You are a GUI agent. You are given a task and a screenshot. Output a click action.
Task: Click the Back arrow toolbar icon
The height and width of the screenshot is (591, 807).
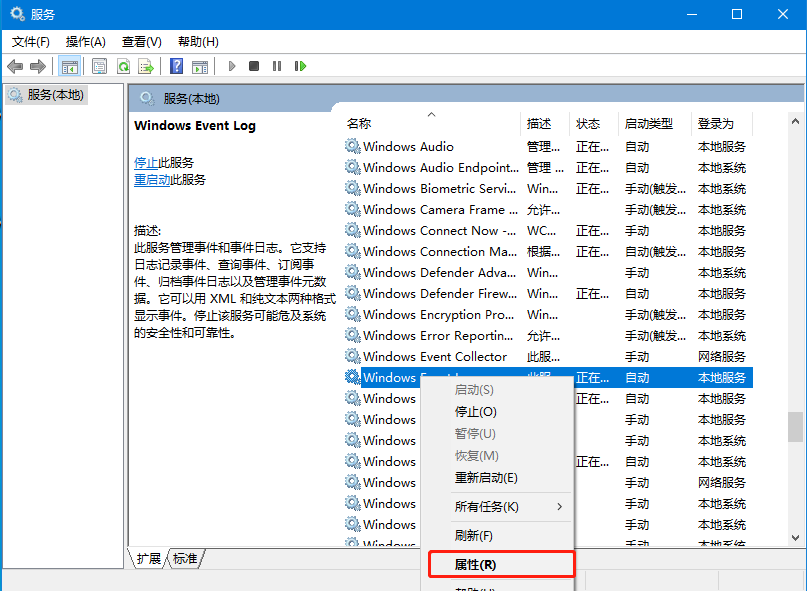pyautogui.click(x=15, y=66)
